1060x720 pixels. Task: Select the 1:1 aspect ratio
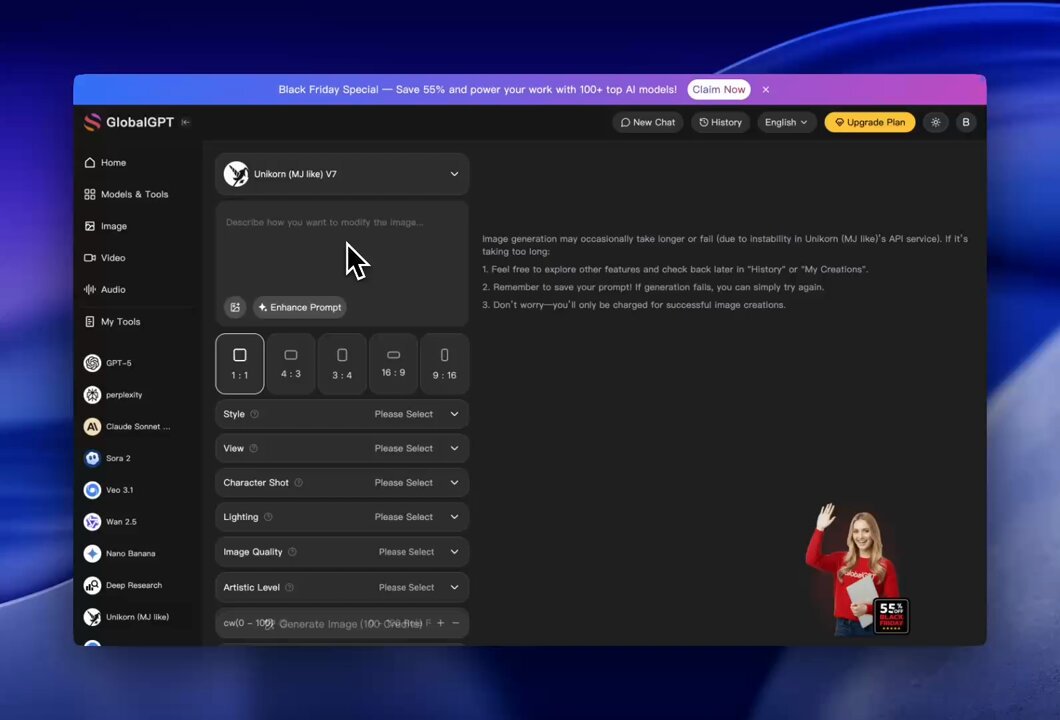pos(240,364)
